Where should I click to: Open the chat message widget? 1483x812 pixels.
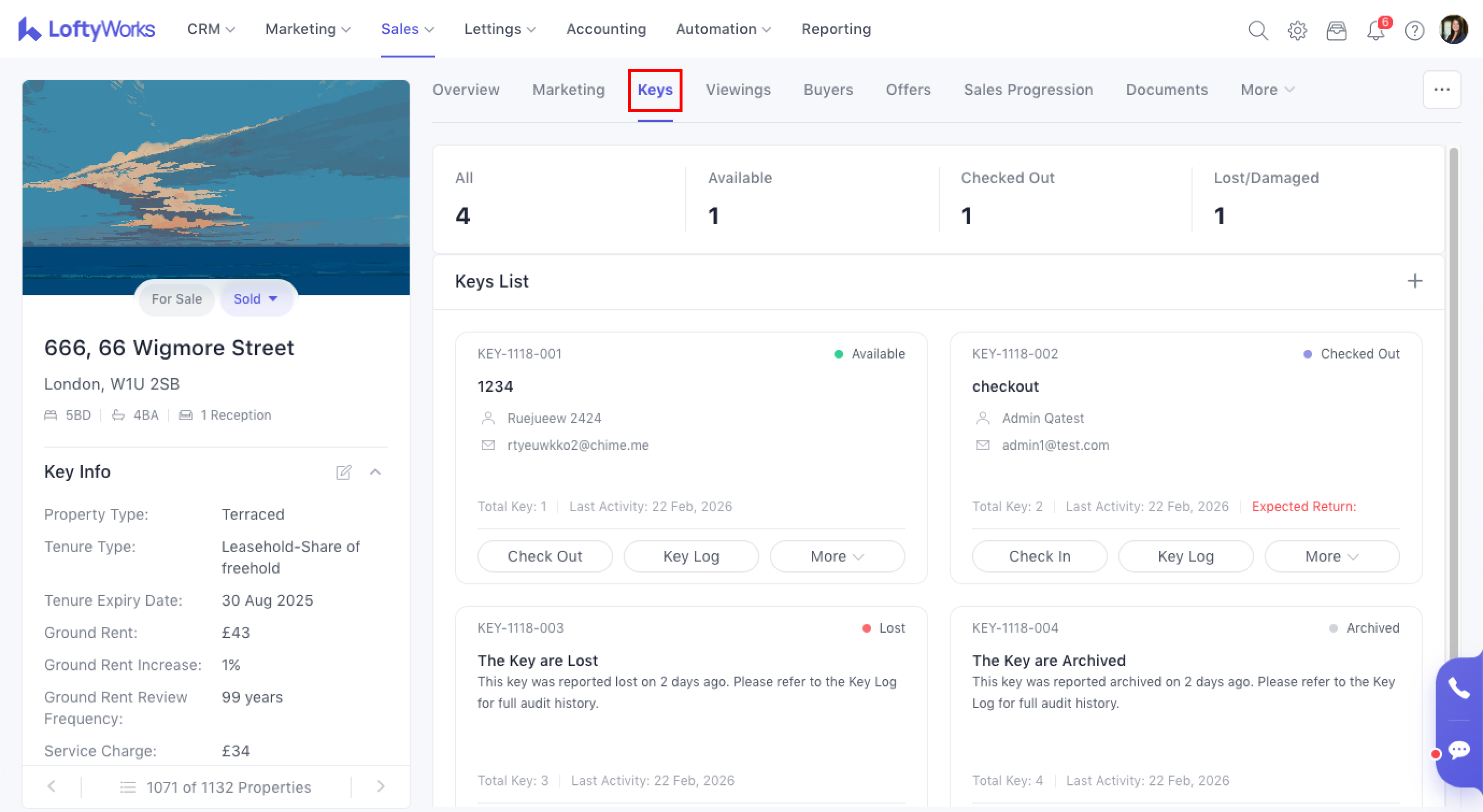pyautogui.click(x=1459, y=750)
